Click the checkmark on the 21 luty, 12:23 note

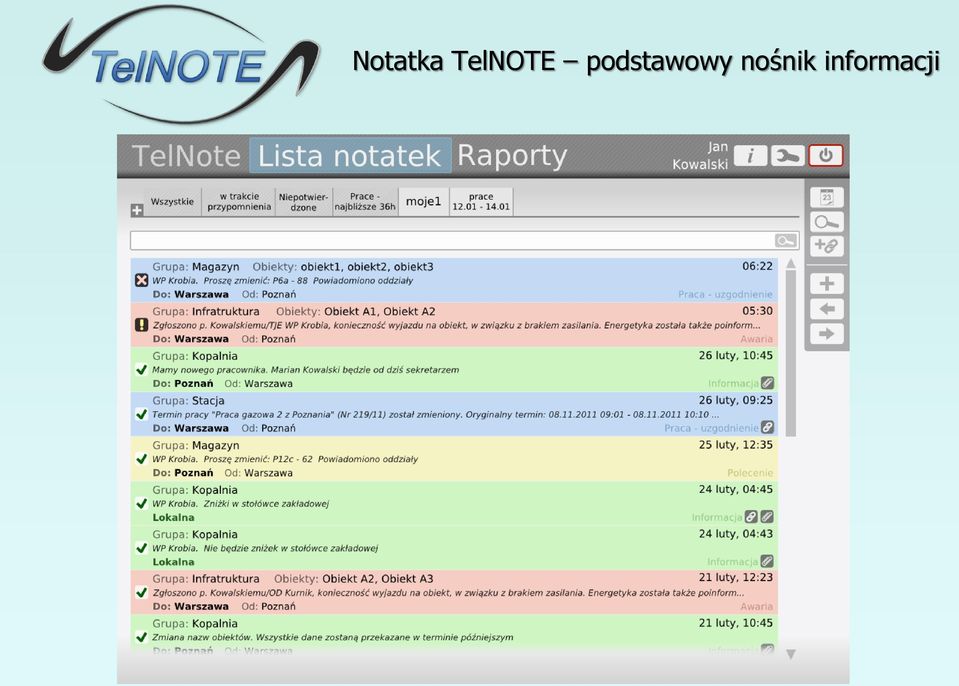click(x=141, y=592)
